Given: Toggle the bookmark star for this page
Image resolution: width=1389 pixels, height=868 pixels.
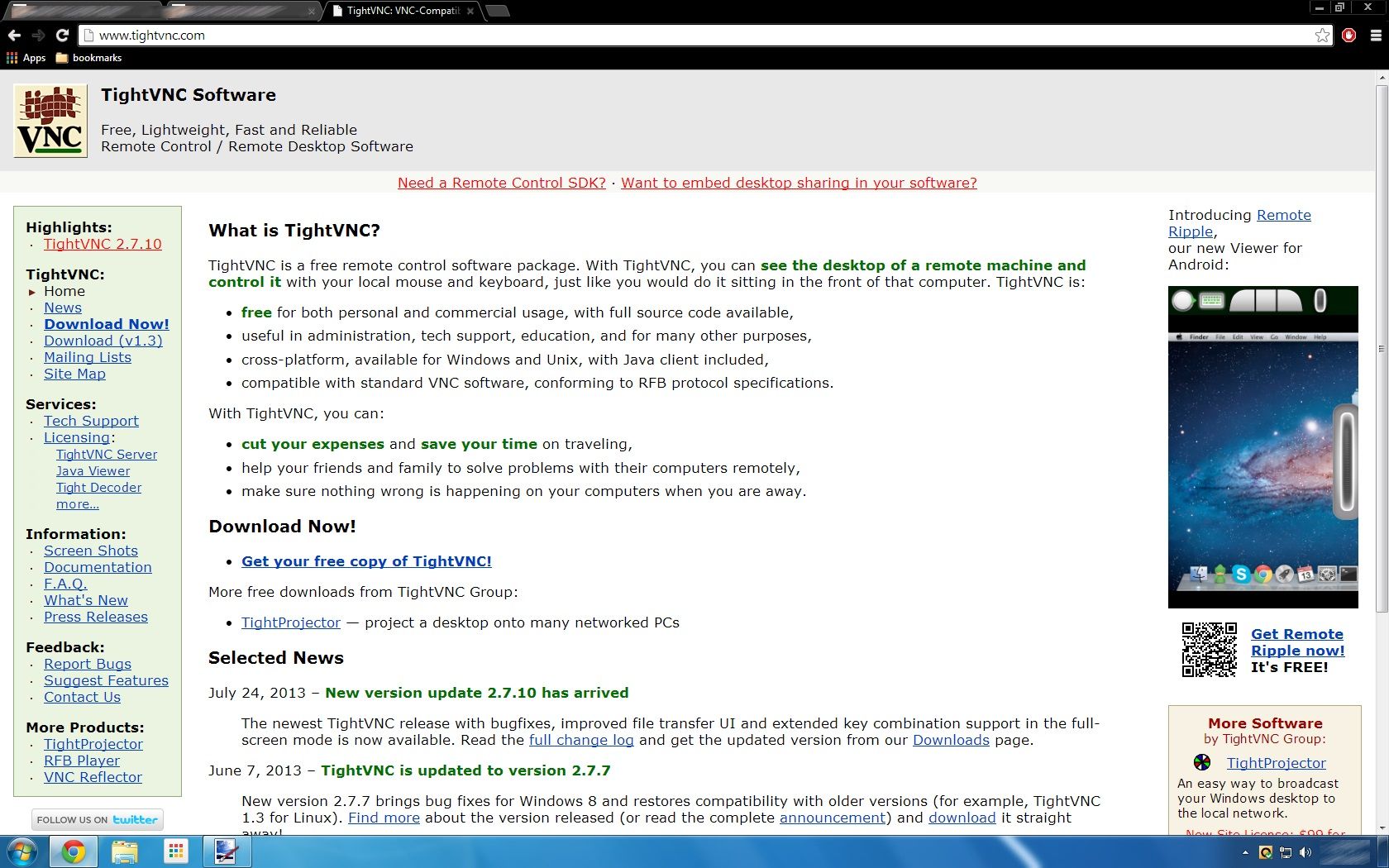Looking at the screenshot, I should coord(1323,36).
